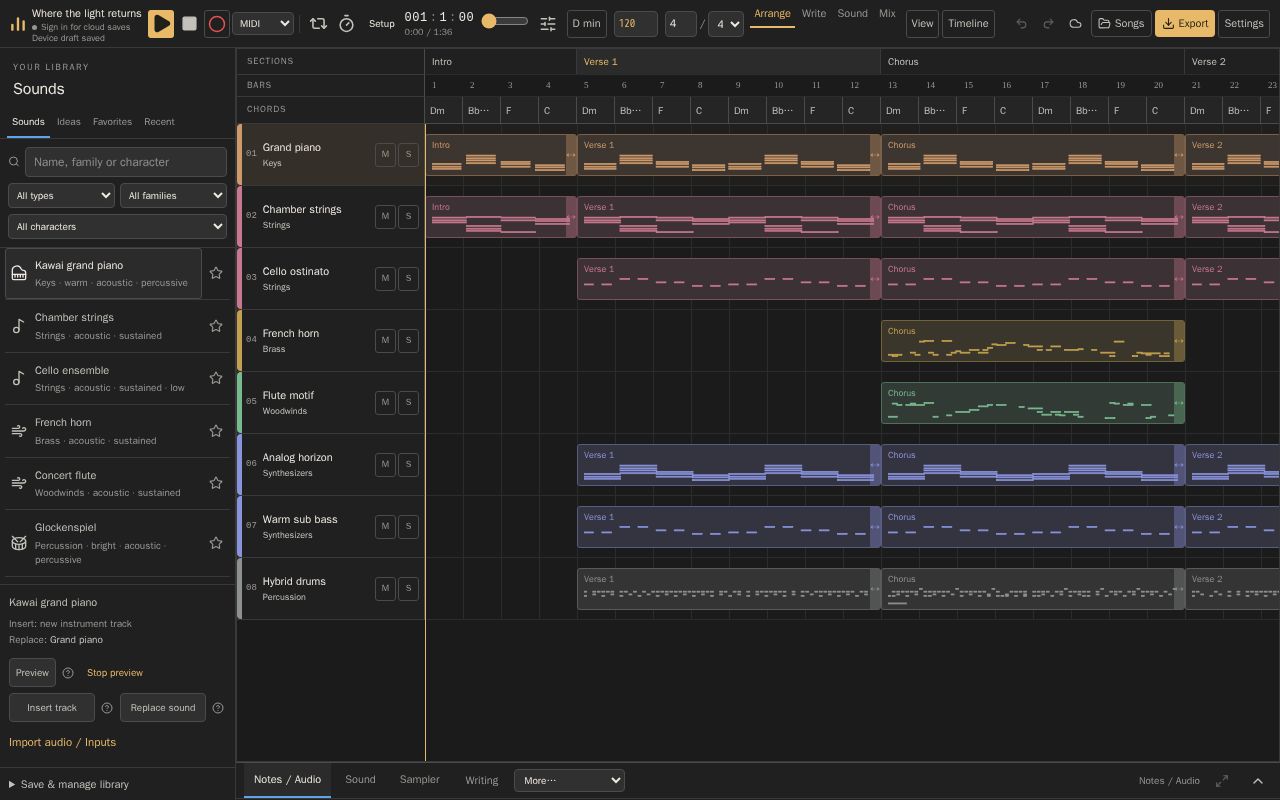Open the D min key selector

point(587,24)
